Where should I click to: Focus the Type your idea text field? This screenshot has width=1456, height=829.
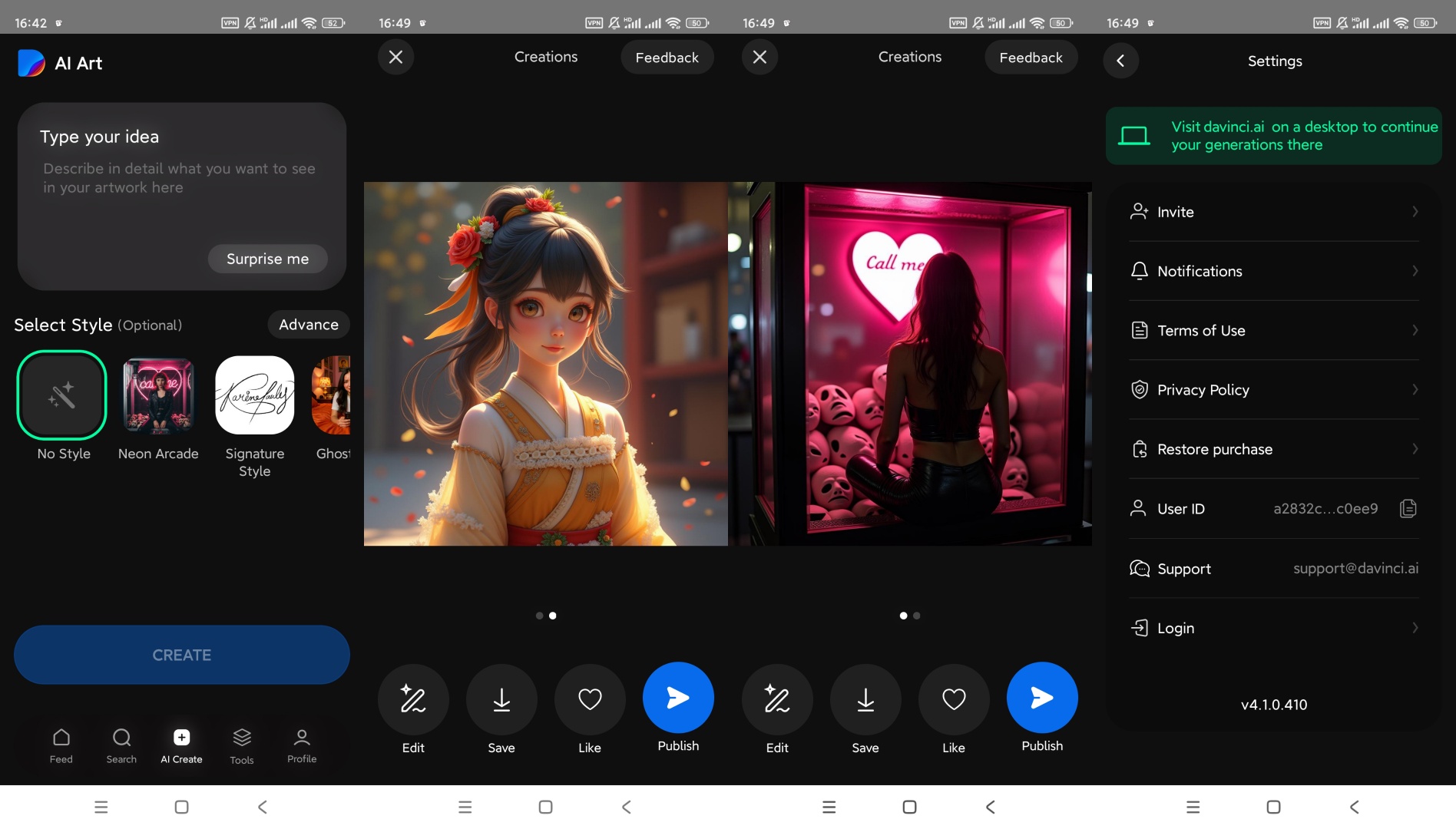tap(179, 178)
